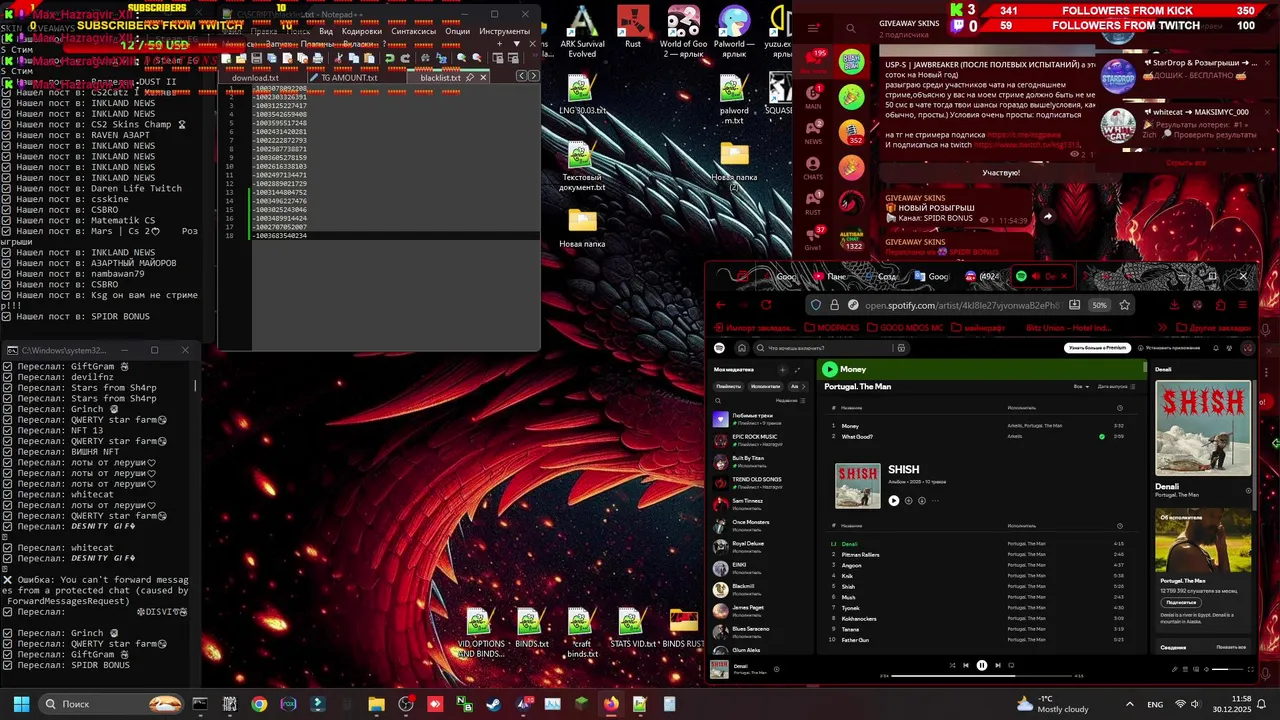Toggle checkbox beside 'Нашел пост в: SPIDR BONUS'
Viewport: 1280px width, 720px height.
tap(7, 317)
